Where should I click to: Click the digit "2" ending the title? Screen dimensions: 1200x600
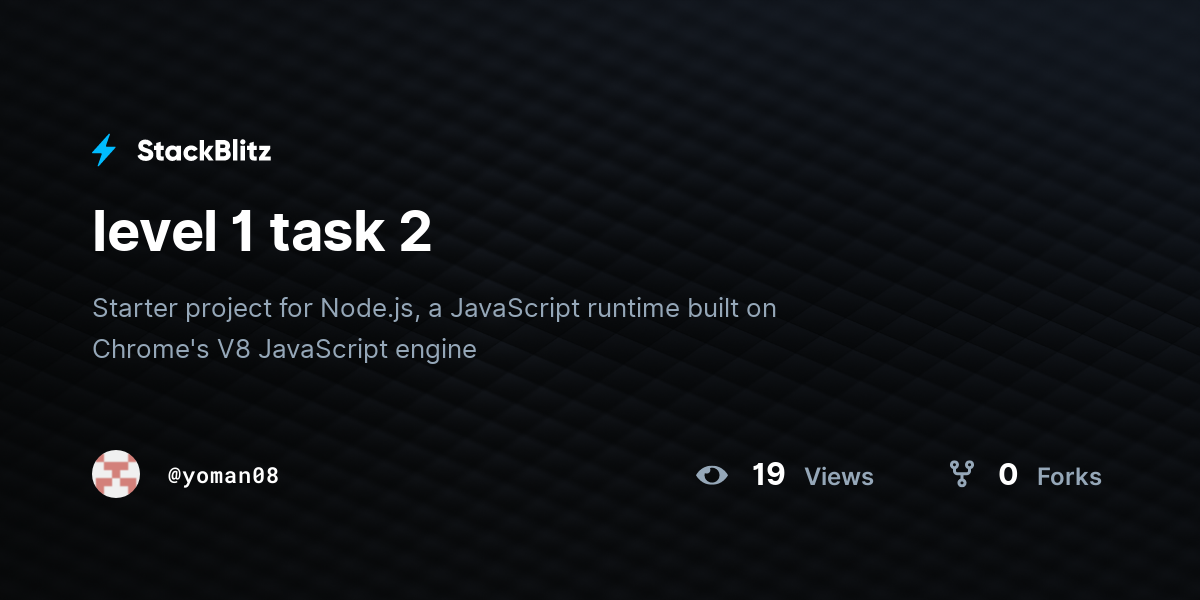coord(416,233)
